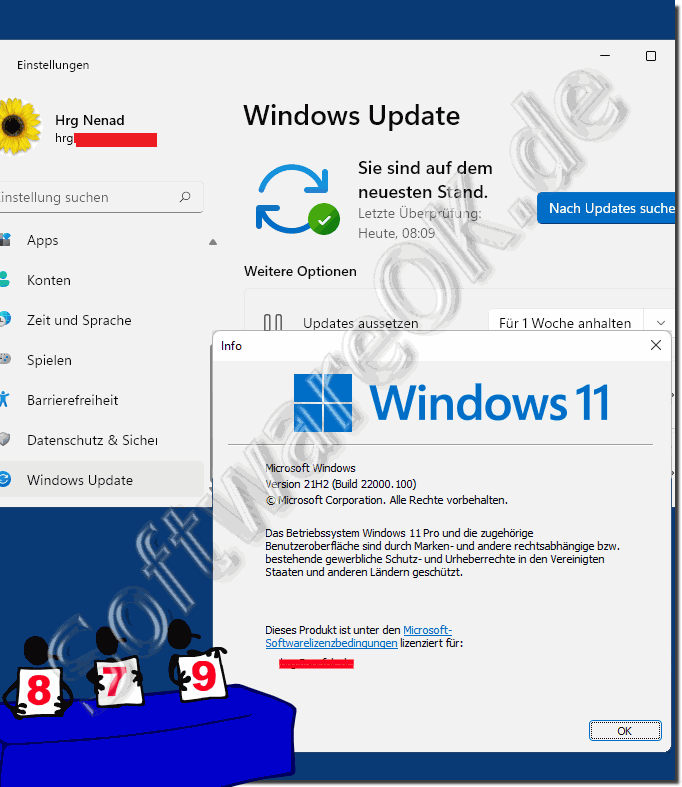Image resolution: width=682 pixels, height=787 pixels.
Task: Click the Windows 11 logo in Info dialog
Action: pyautogui.click(x=451, y=403)
